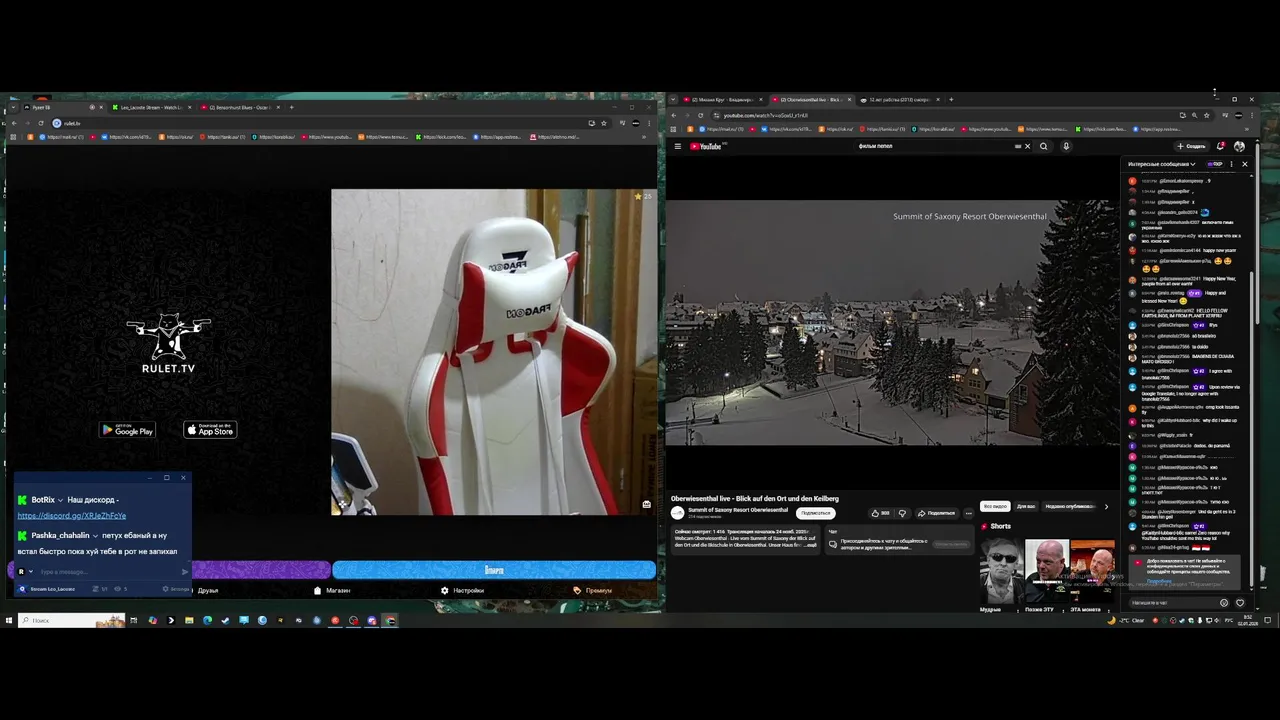Show more filter chips with right arrow
Viewport: 1280px width, 720px height.
[x=1106, y=506]
